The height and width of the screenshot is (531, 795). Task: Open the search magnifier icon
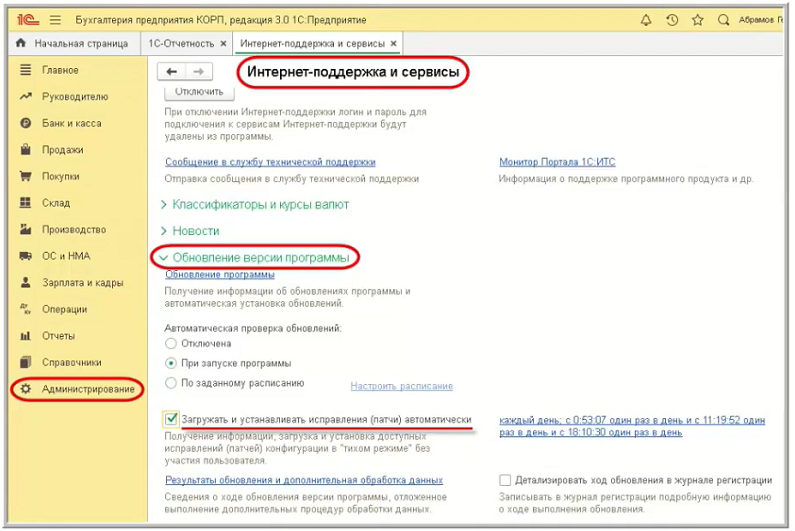point(724,20)
